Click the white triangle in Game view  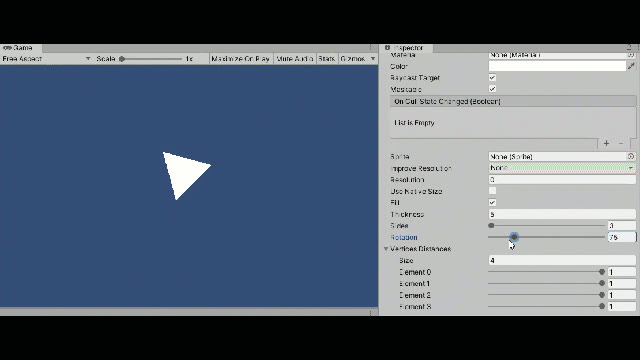click(x=184, y=173)
